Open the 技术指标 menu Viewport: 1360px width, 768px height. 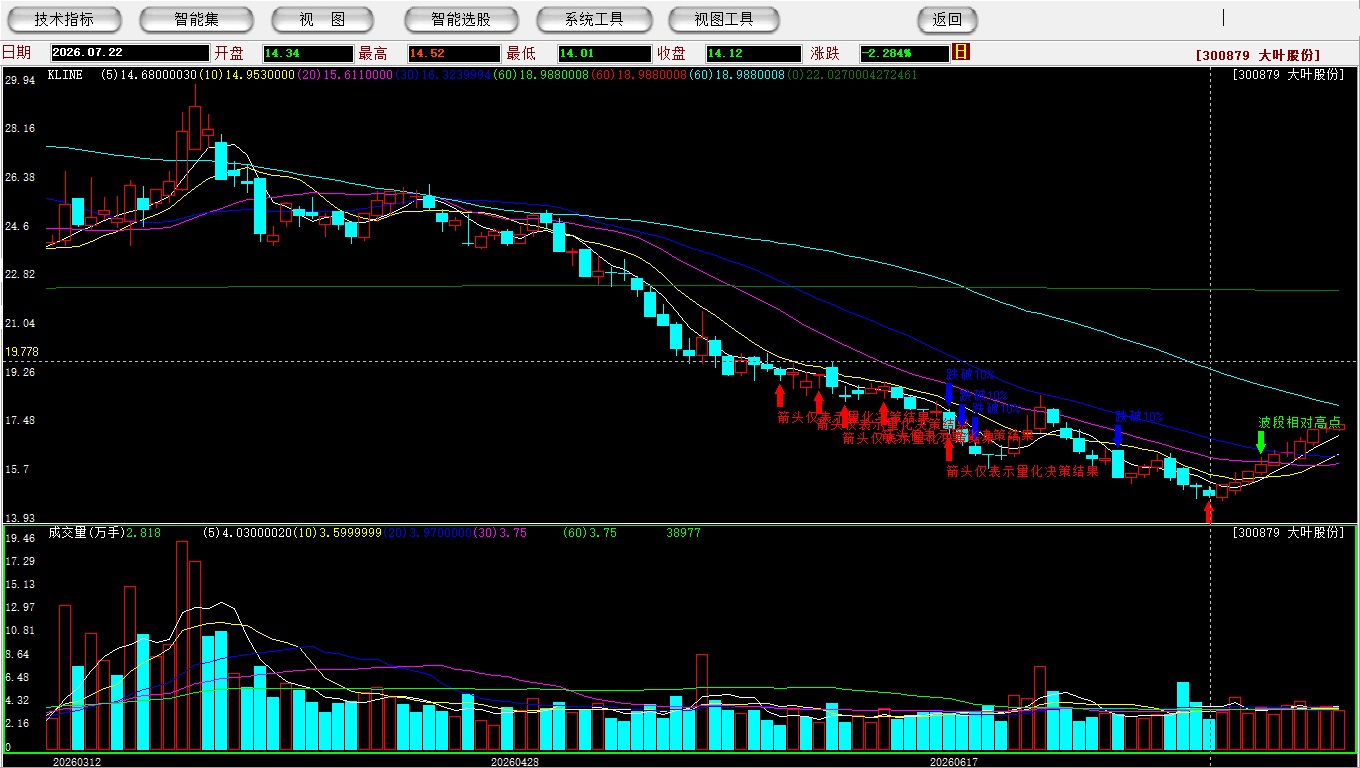tap(64, 19)
